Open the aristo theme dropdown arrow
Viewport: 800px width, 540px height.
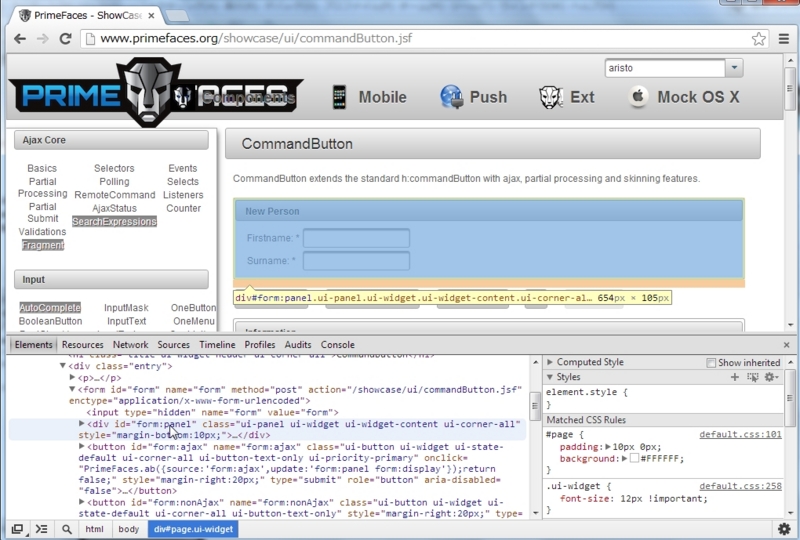pyautogui.click(x=734, y=68)
